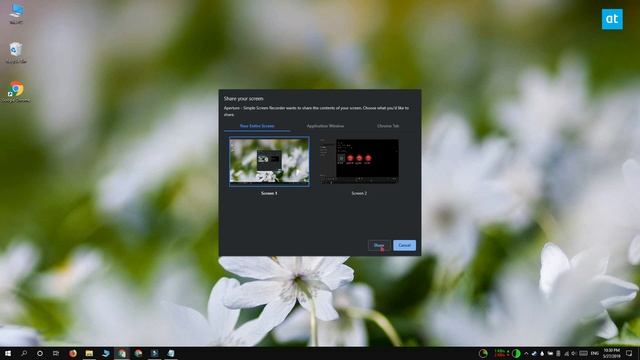Select the Screen 1 preview thumbnail
This screenshot has height=360, width=640.
pos(269,162)
